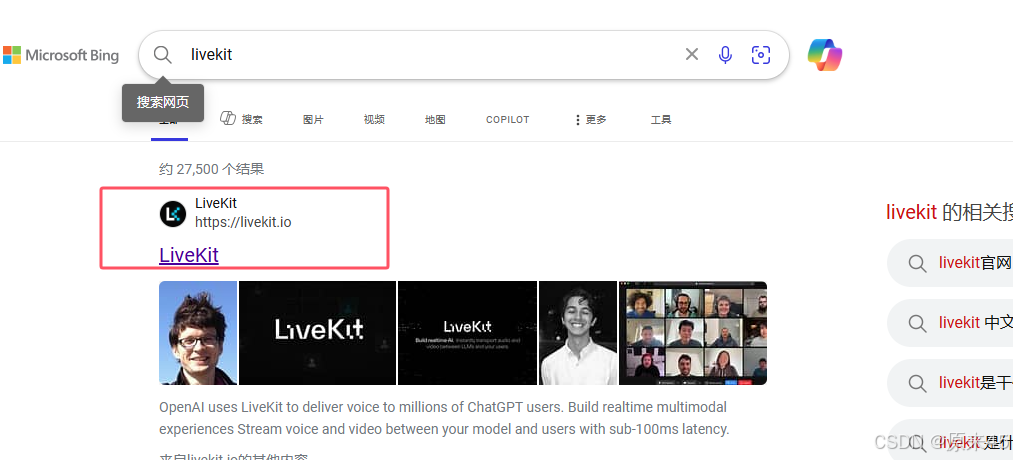Click the LiveKit site favicon
Screen dimensions: 1013x460
[172, 214]
